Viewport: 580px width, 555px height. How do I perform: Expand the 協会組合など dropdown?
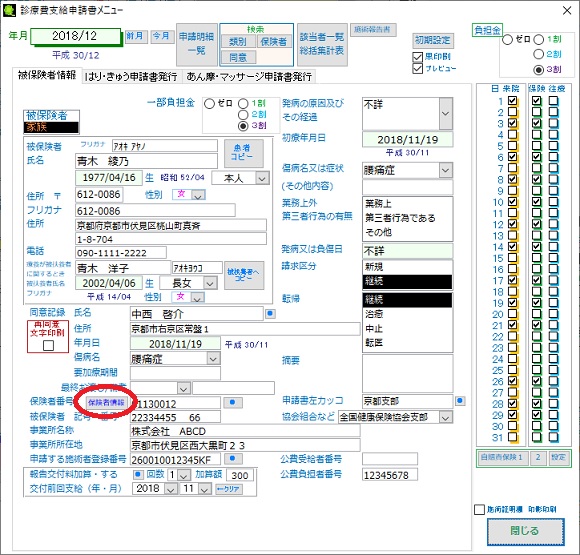point(446,418)
